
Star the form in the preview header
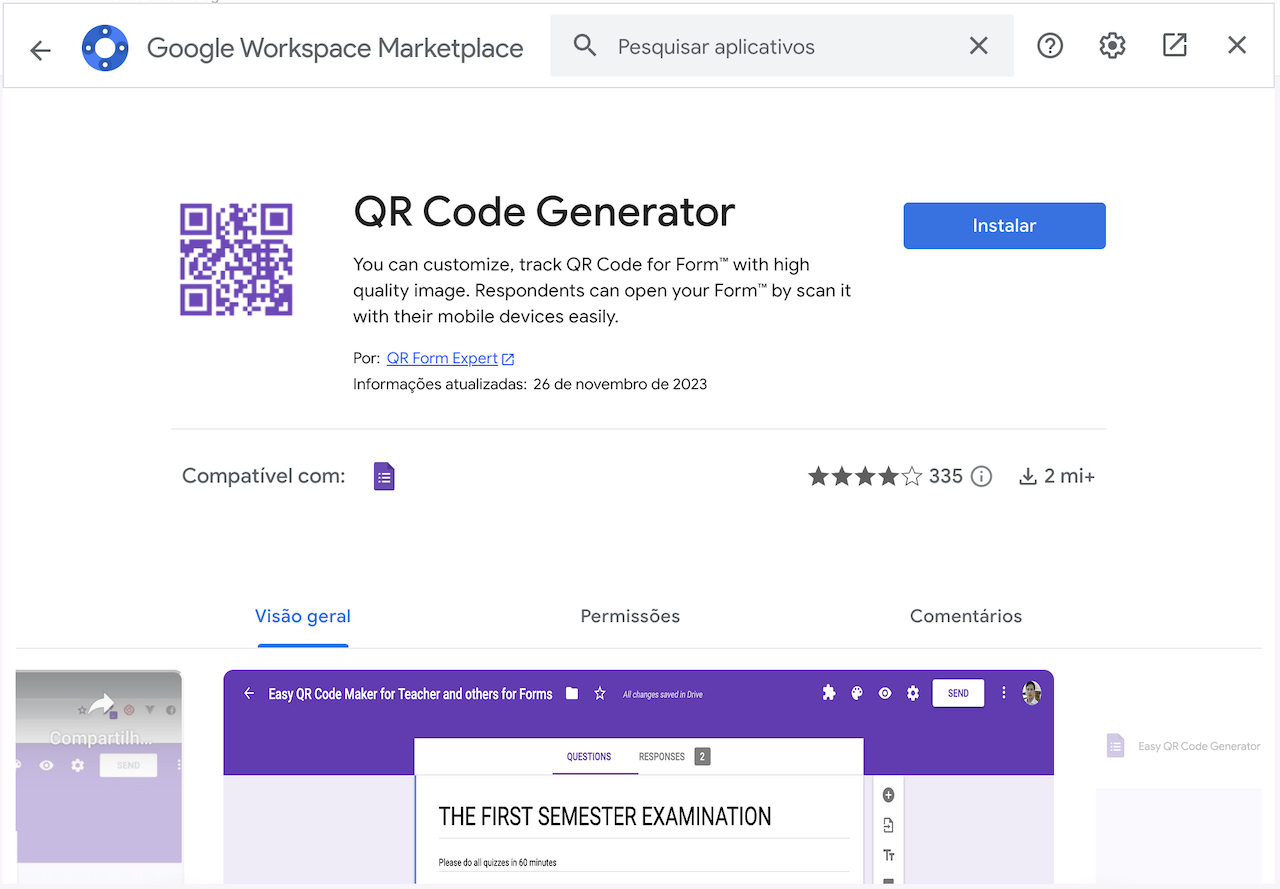pyautogui.click(x=600, y=693)
